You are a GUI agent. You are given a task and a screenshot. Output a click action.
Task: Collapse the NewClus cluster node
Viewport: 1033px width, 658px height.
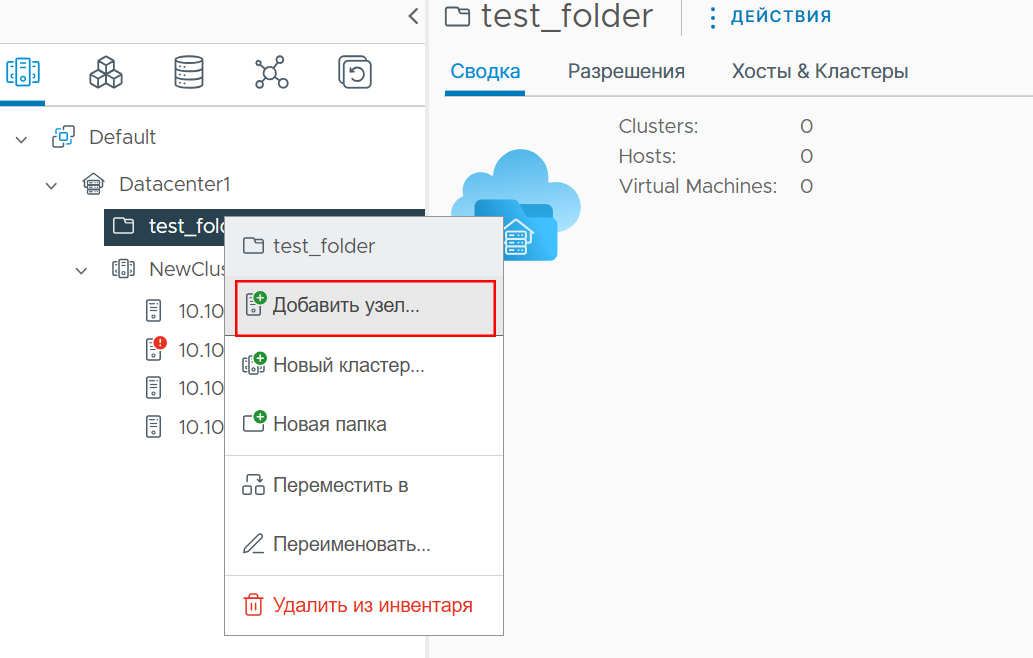tap(82, 271)
